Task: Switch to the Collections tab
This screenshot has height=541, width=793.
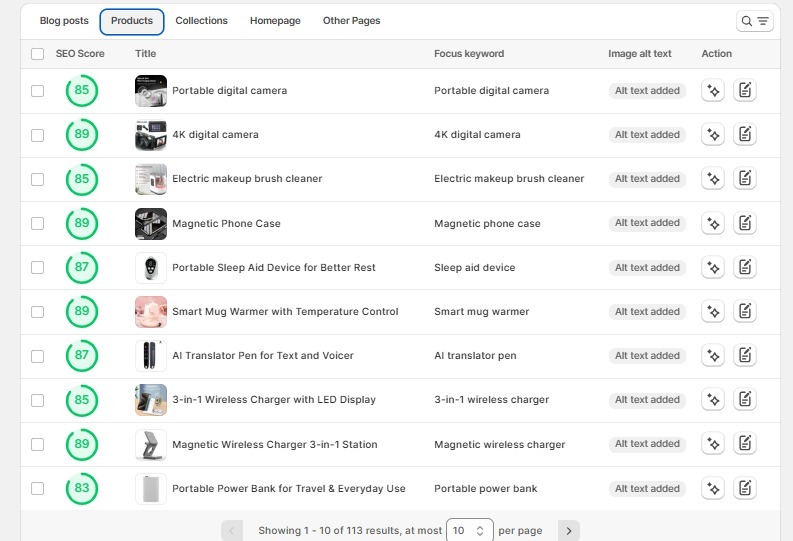Action: [201, 21]
